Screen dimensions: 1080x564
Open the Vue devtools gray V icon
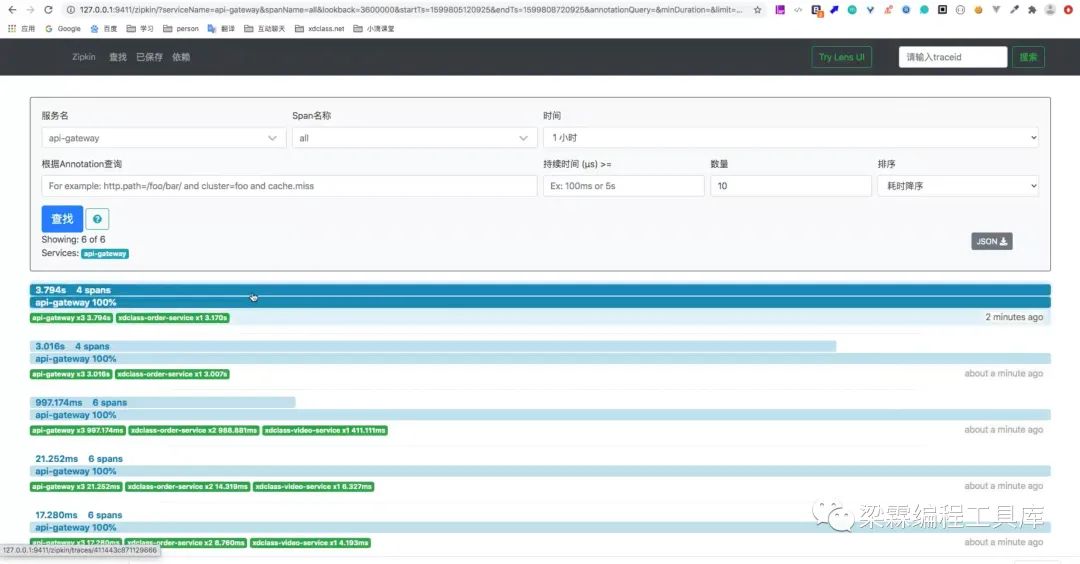tap(996, 10)
